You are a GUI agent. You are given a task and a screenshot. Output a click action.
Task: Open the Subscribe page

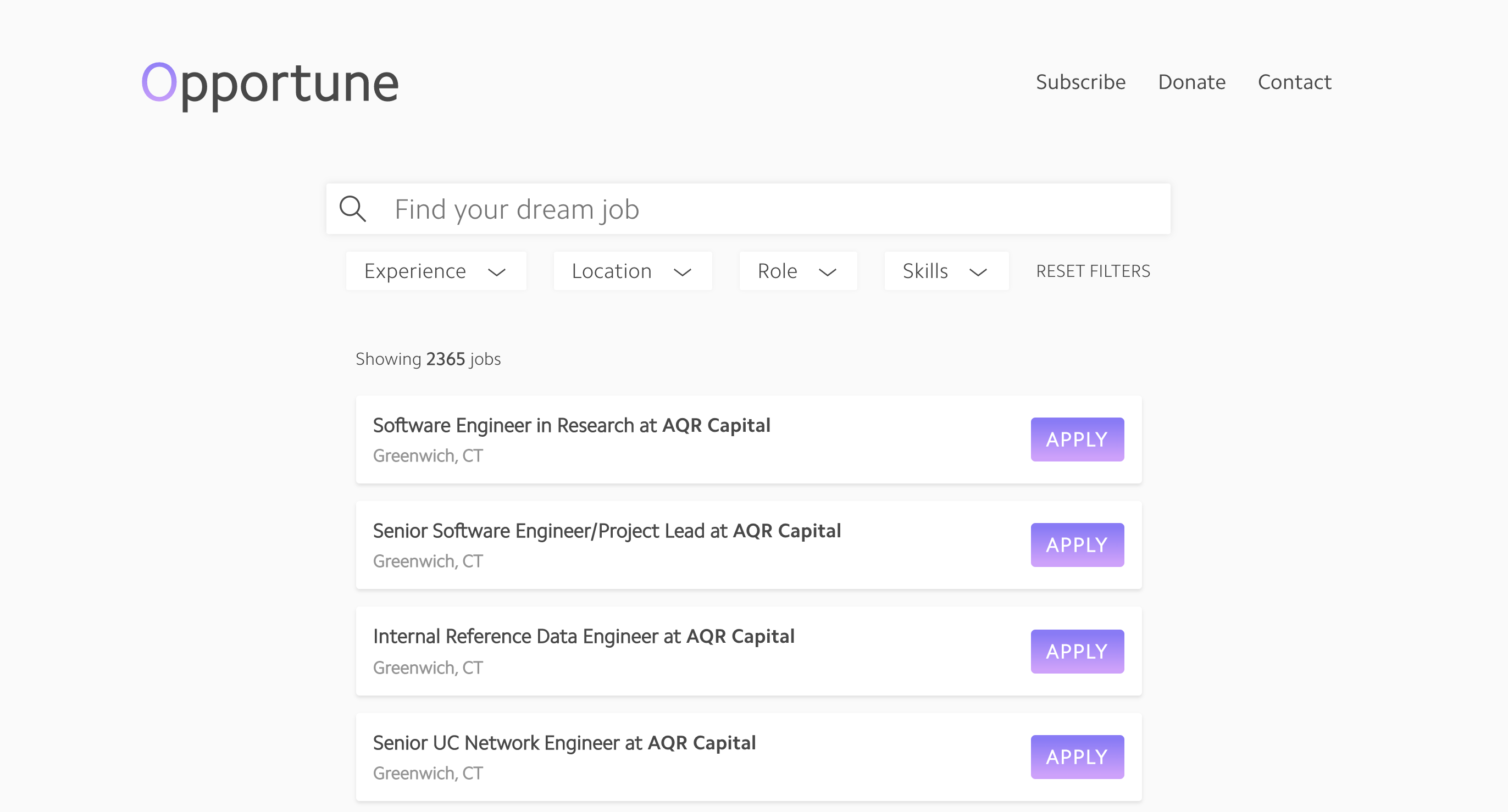[x=1080, y=82]
